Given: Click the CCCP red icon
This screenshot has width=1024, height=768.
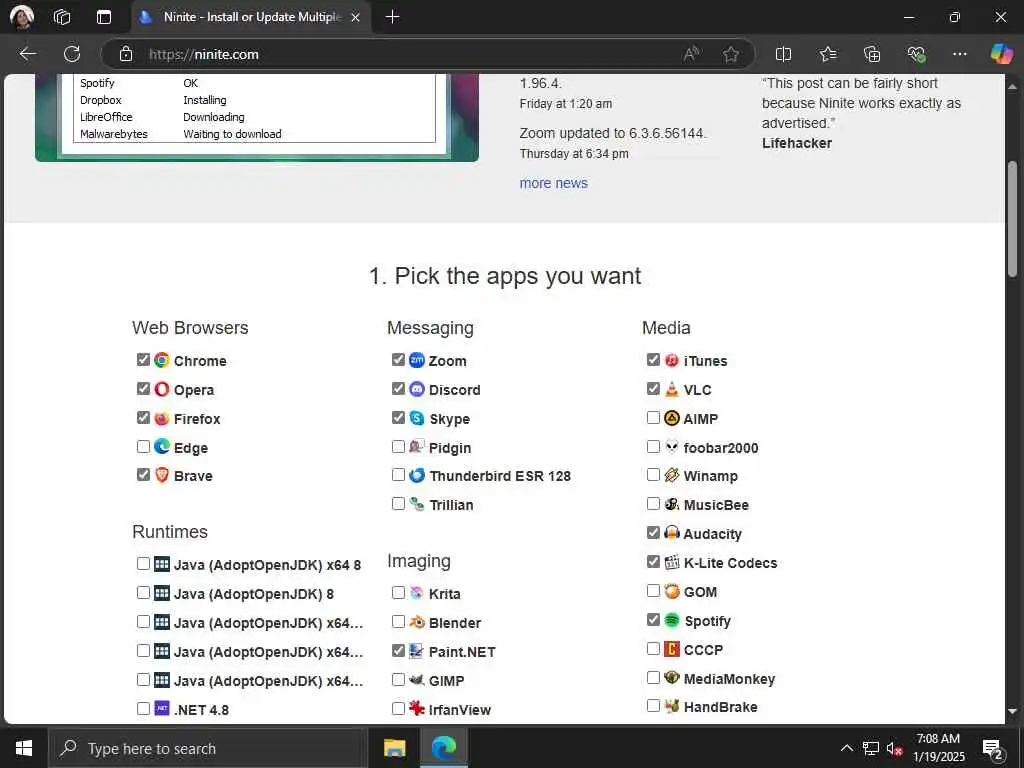Looking at the screenshot, I should [x=671, y=648].
